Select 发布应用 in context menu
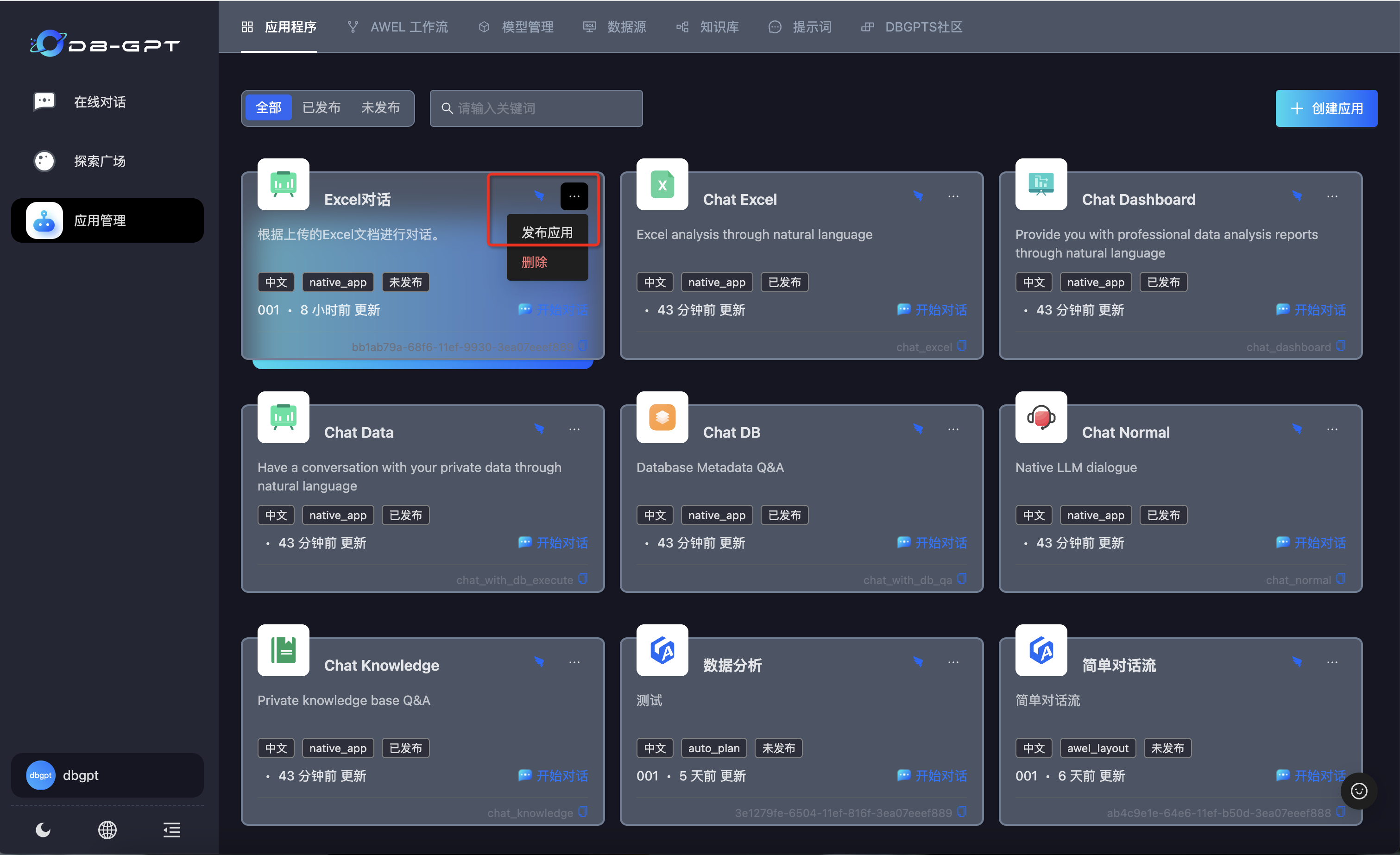This screenshot has width=1400, height=855. (x=547, y=233)
